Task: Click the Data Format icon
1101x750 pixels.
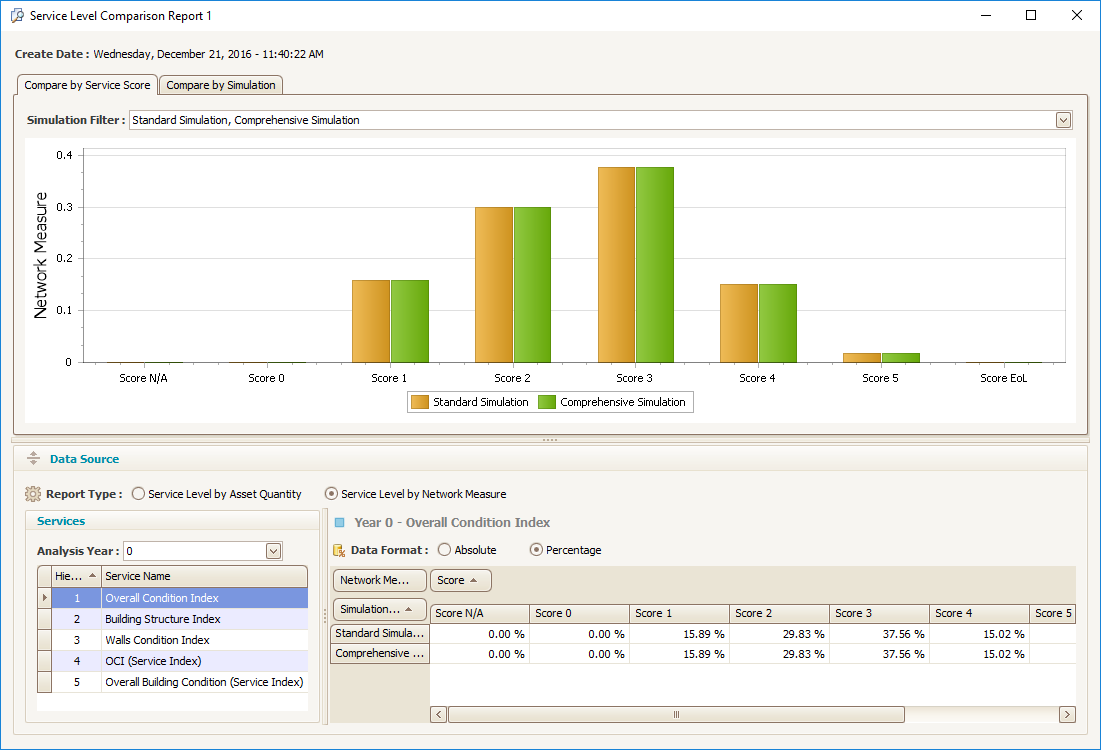Action: point(340,550)
